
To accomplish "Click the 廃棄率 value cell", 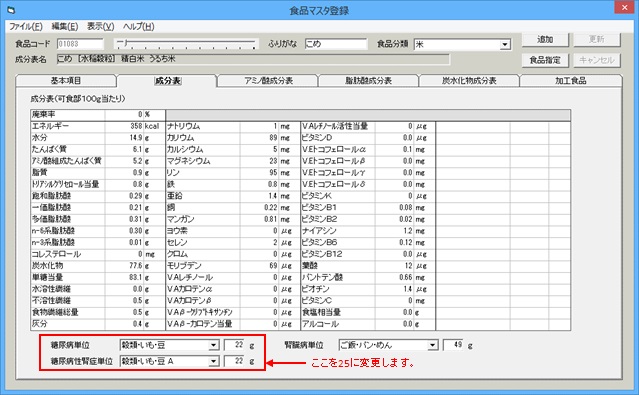I will click(124, 115).
